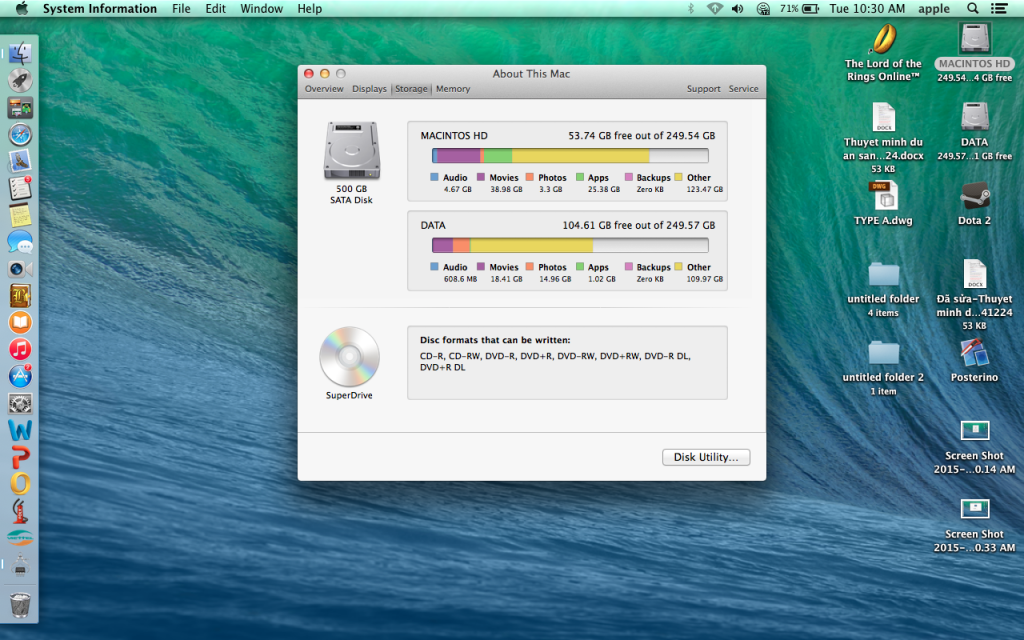Select the Đã sửa-Thuyet minh docx file
Screen dimensions: 1024x640
[974, 274]
